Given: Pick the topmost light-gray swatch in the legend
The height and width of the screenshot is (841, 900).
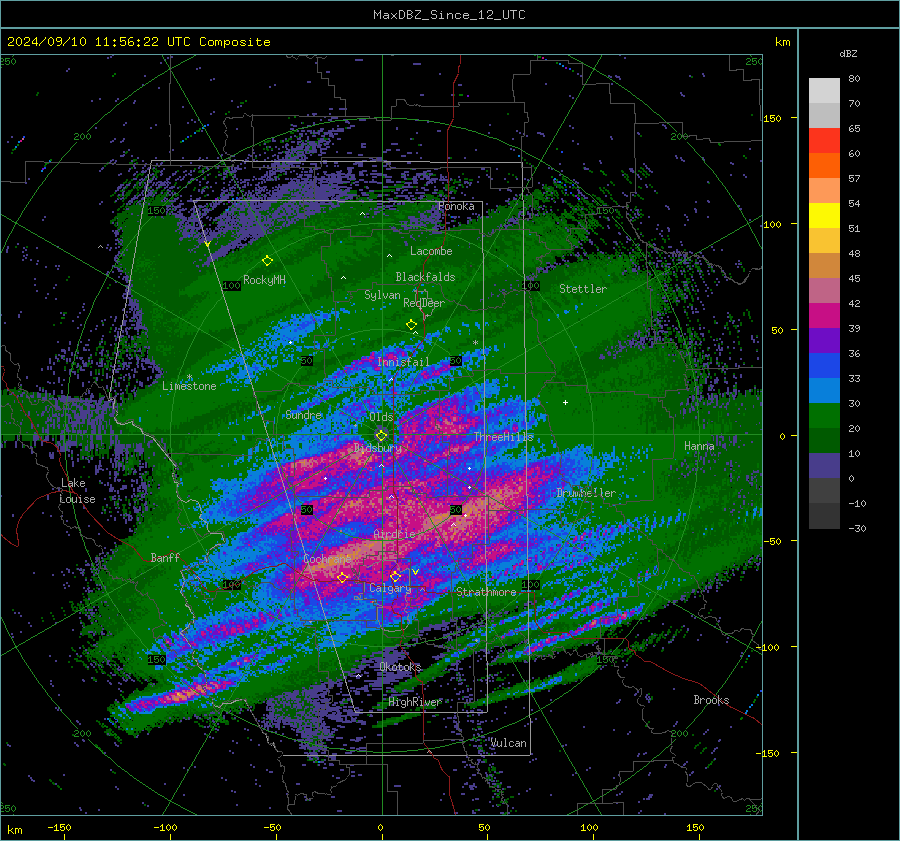Looking at the screenshot, I should pos(824,91).
